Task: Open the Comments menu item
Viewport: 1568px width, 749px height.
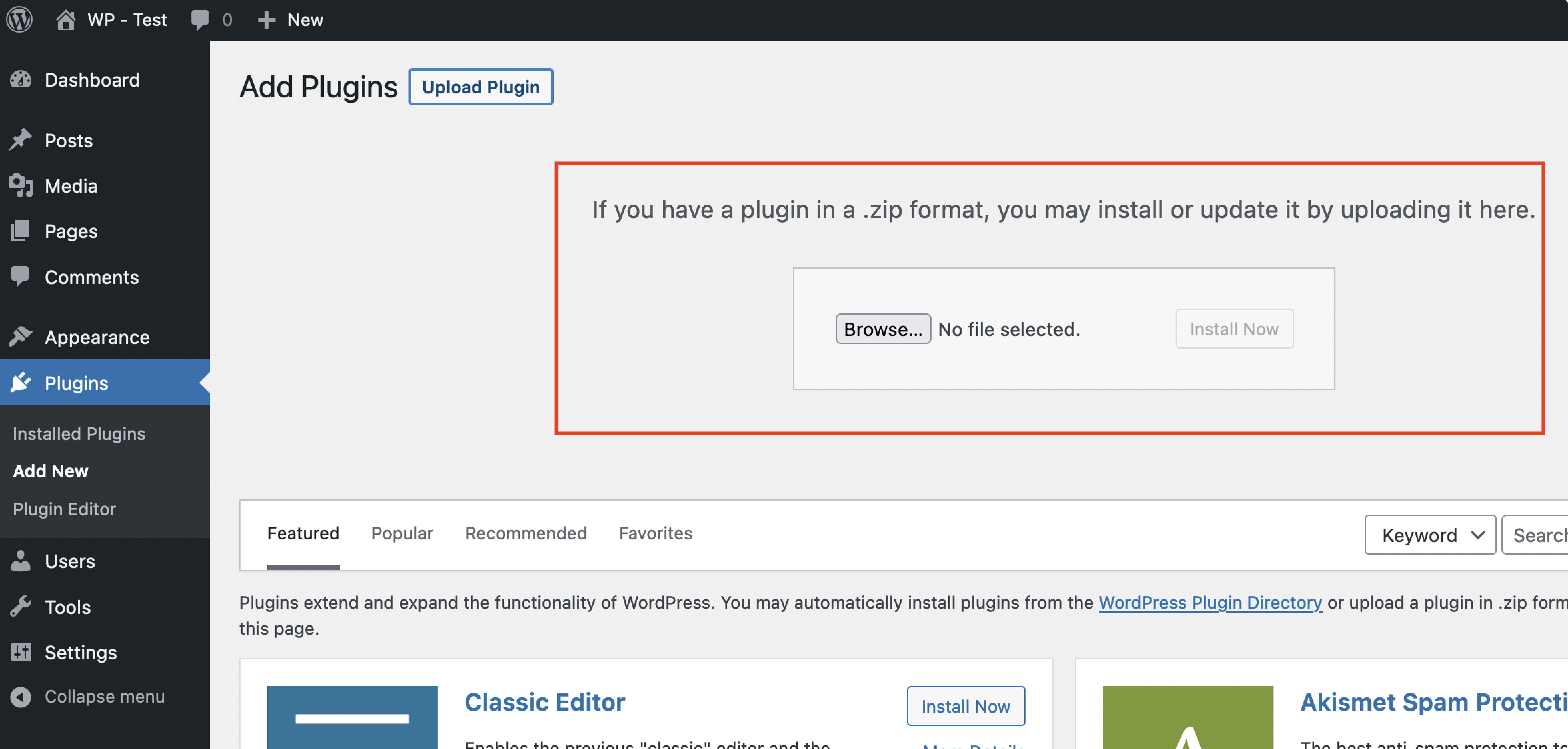Action: point(91,277)
